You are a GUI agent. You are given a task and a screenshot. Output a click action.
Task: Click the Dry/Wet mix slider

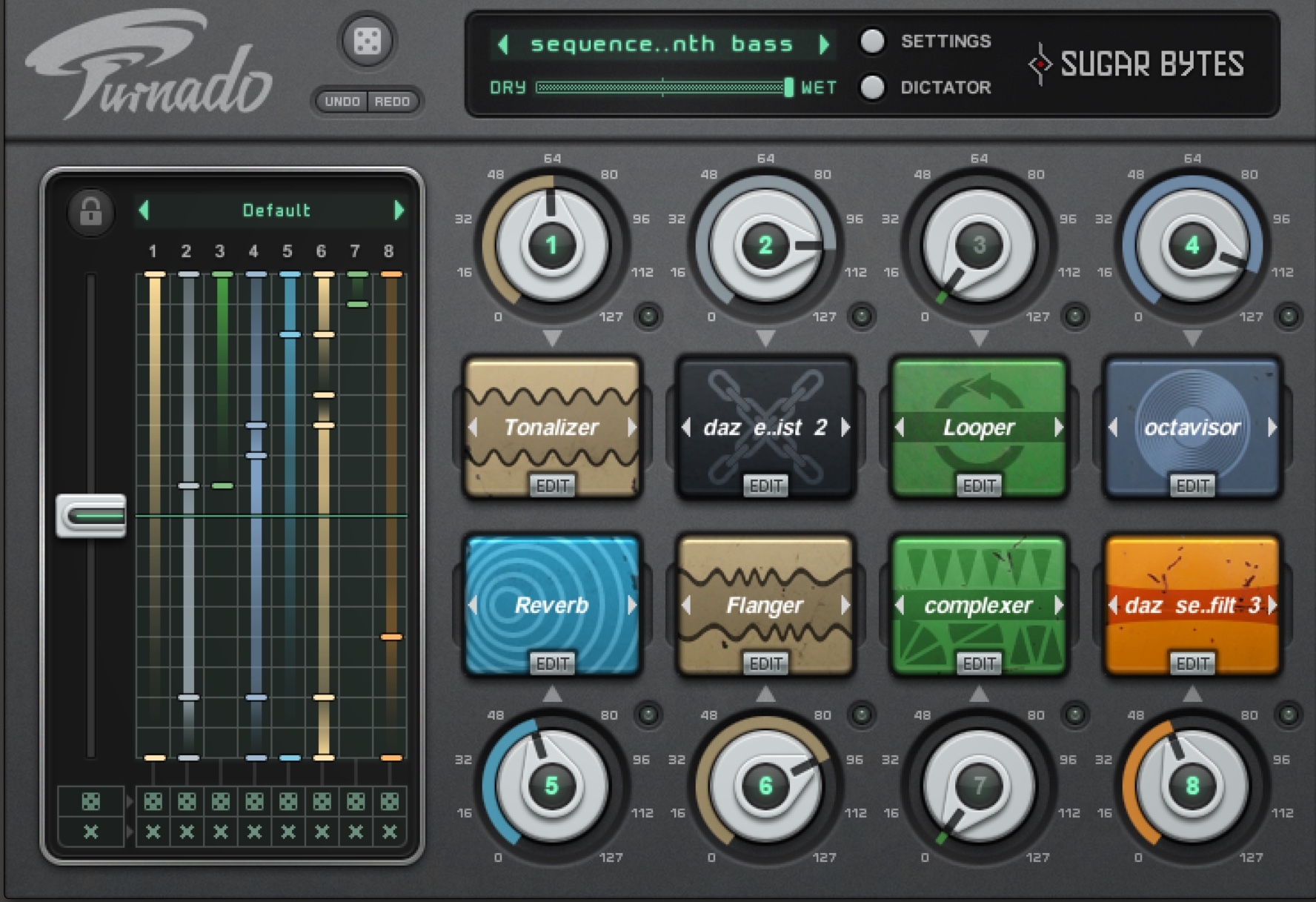[x=664, y=87]
